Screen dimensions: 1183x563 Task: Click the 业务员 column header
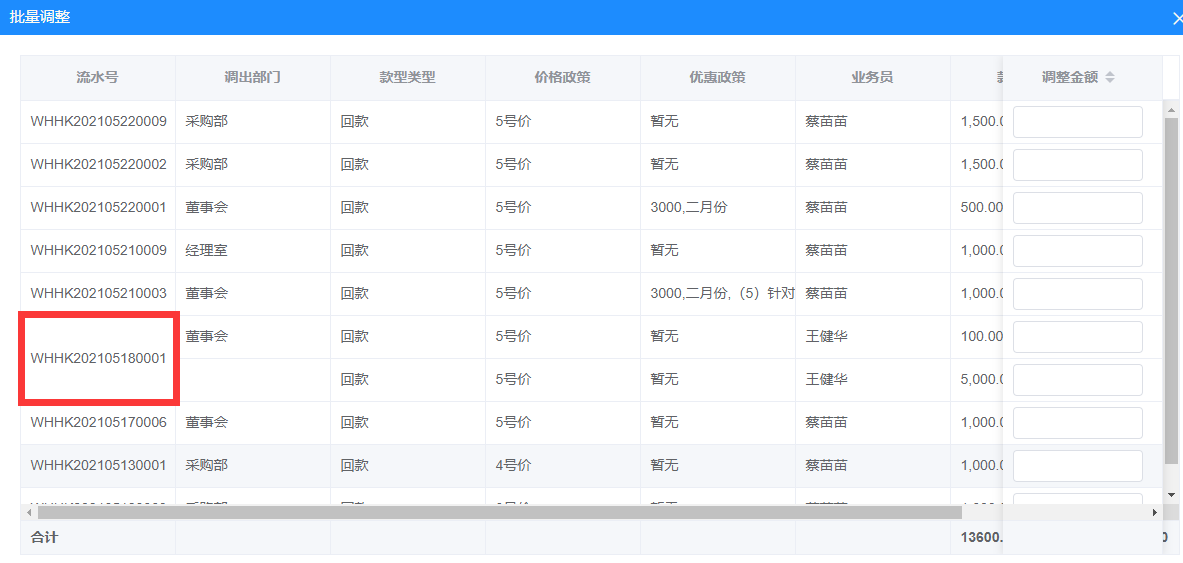click(872, 78)
